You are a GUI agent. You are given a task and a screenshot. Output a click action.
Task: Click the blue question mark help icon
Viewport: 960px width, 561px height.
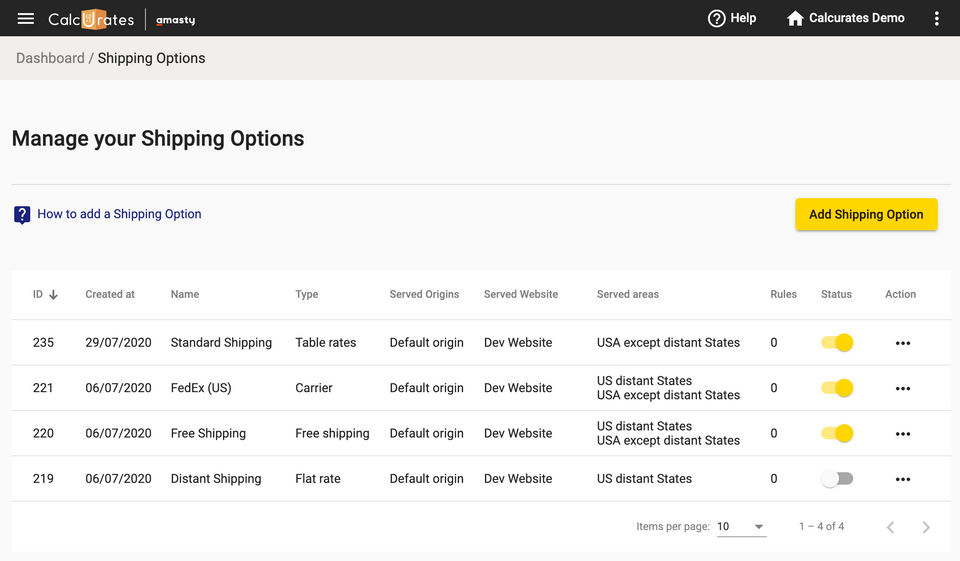click(x=22, y=214)
